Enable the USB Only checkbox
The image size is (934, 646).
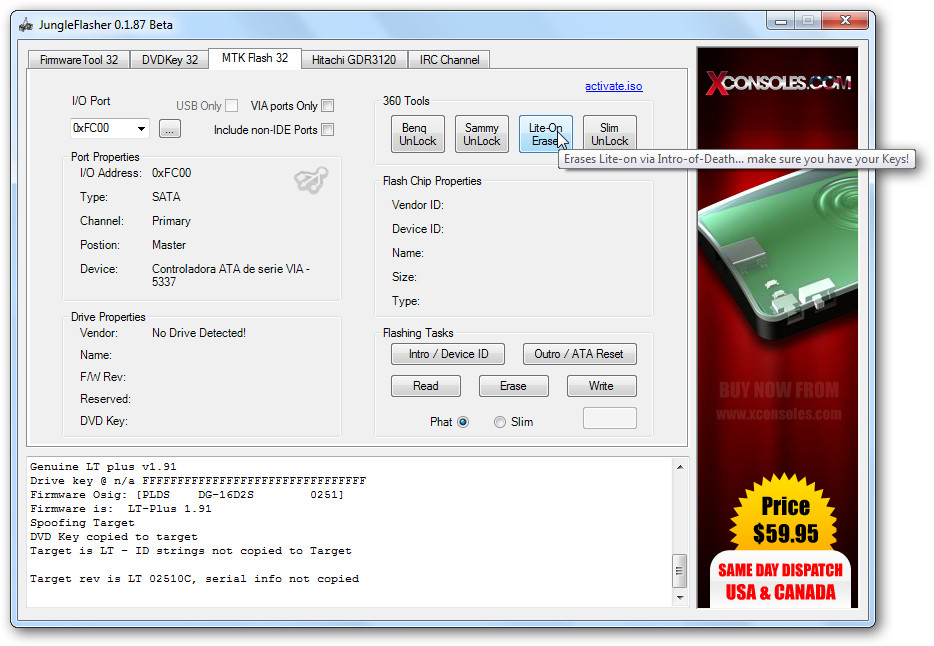[232, 106]
